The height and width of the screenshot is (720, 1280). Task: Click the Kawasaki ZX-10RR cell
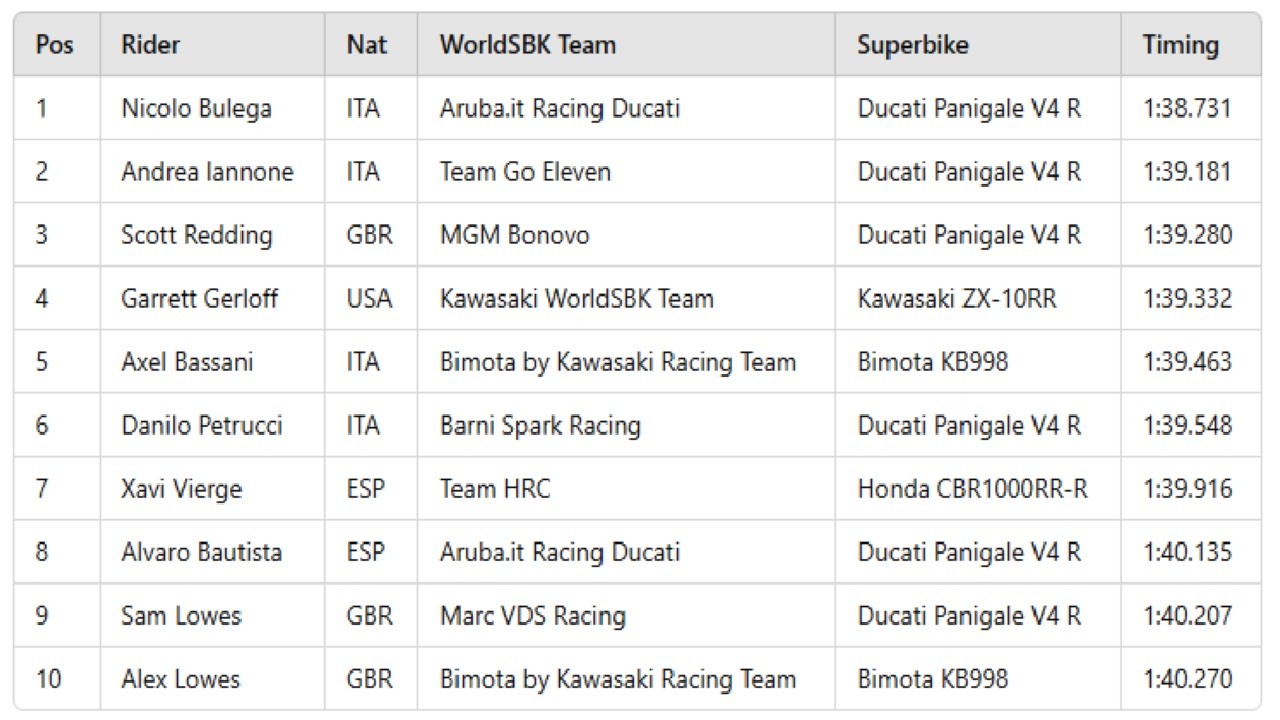click(x=956, y=298)
